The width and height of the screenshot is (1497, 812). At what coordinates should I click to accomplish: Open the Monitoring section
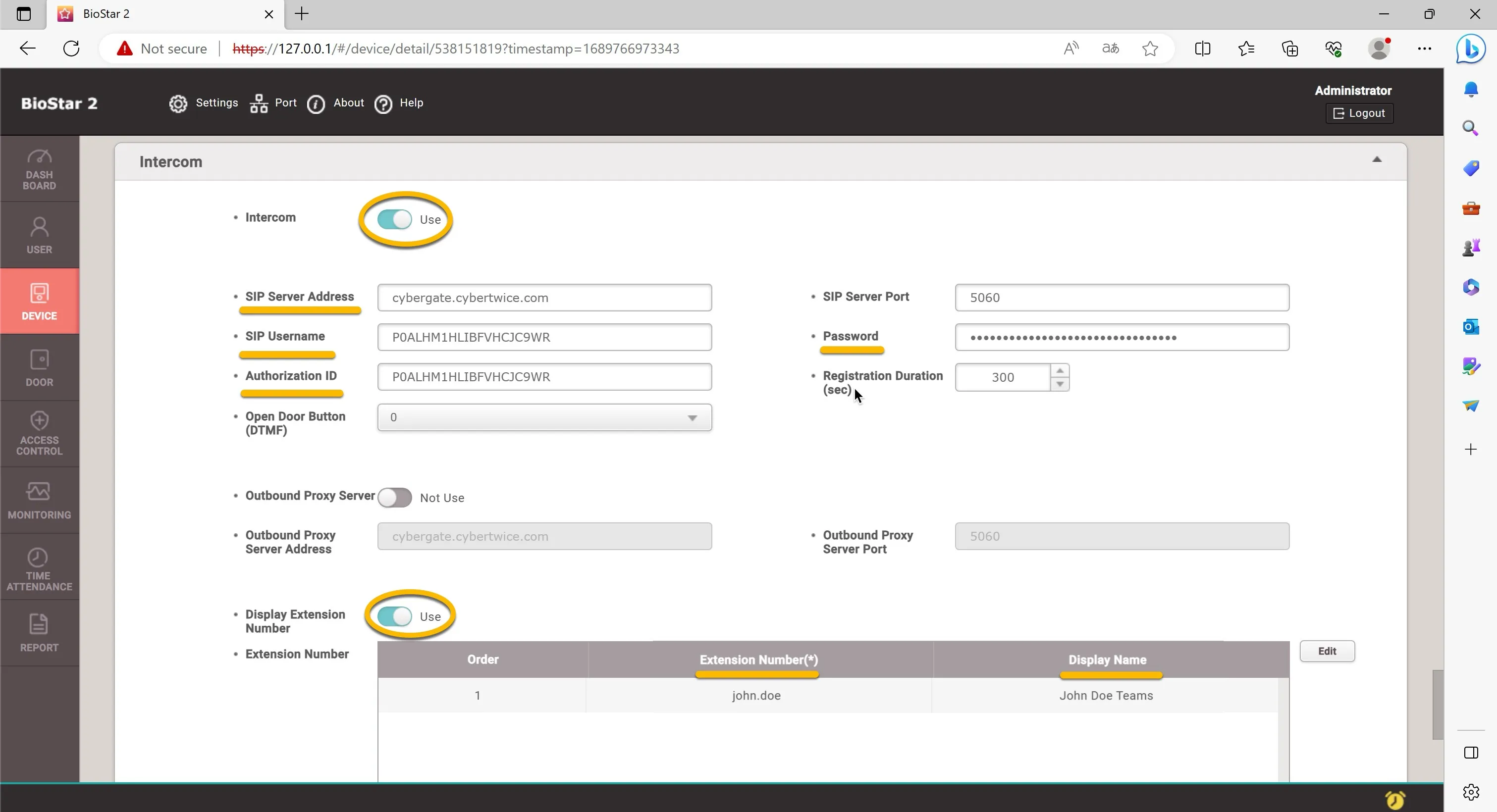[x=40, y=501]
